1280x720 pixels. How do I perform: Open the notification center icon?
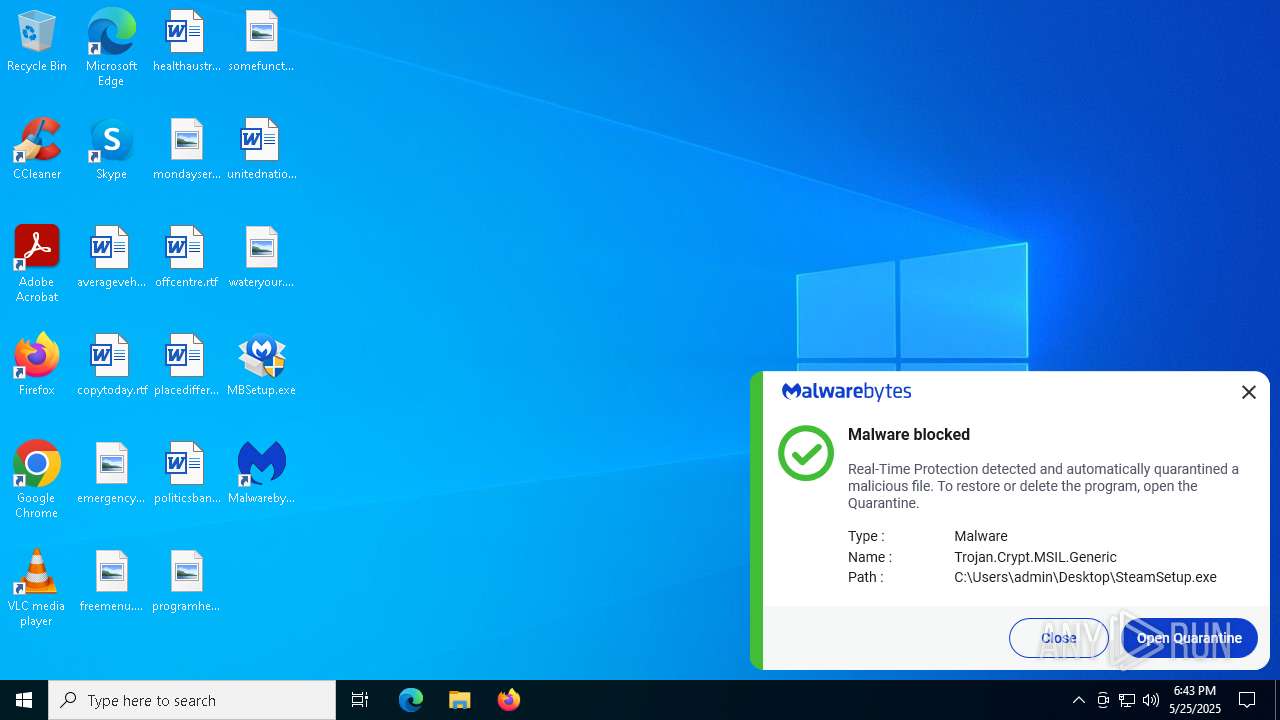click(x=1248, y=700)
